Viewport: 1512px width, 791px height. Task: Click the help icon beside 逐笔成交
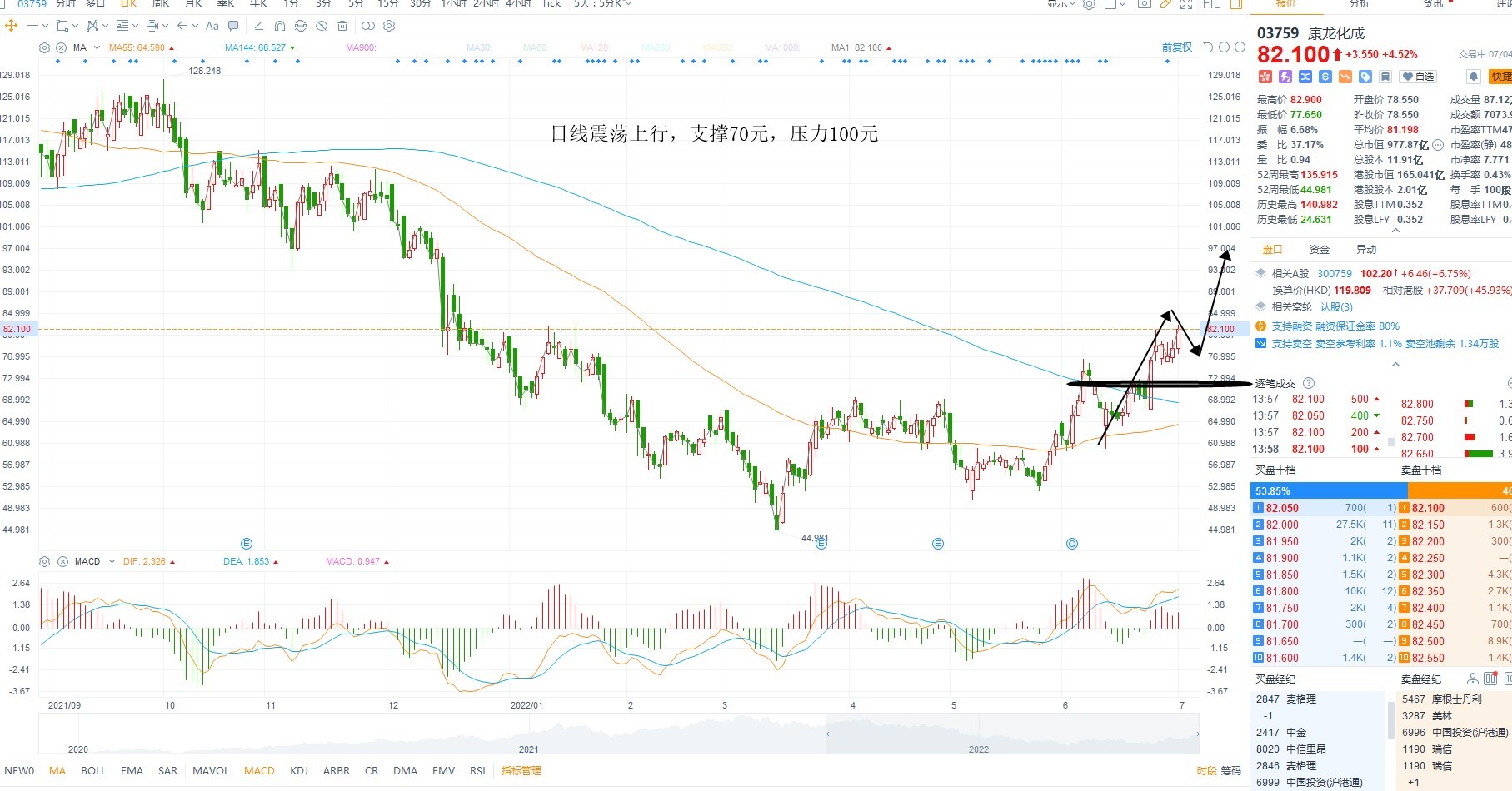point(1309,383)
